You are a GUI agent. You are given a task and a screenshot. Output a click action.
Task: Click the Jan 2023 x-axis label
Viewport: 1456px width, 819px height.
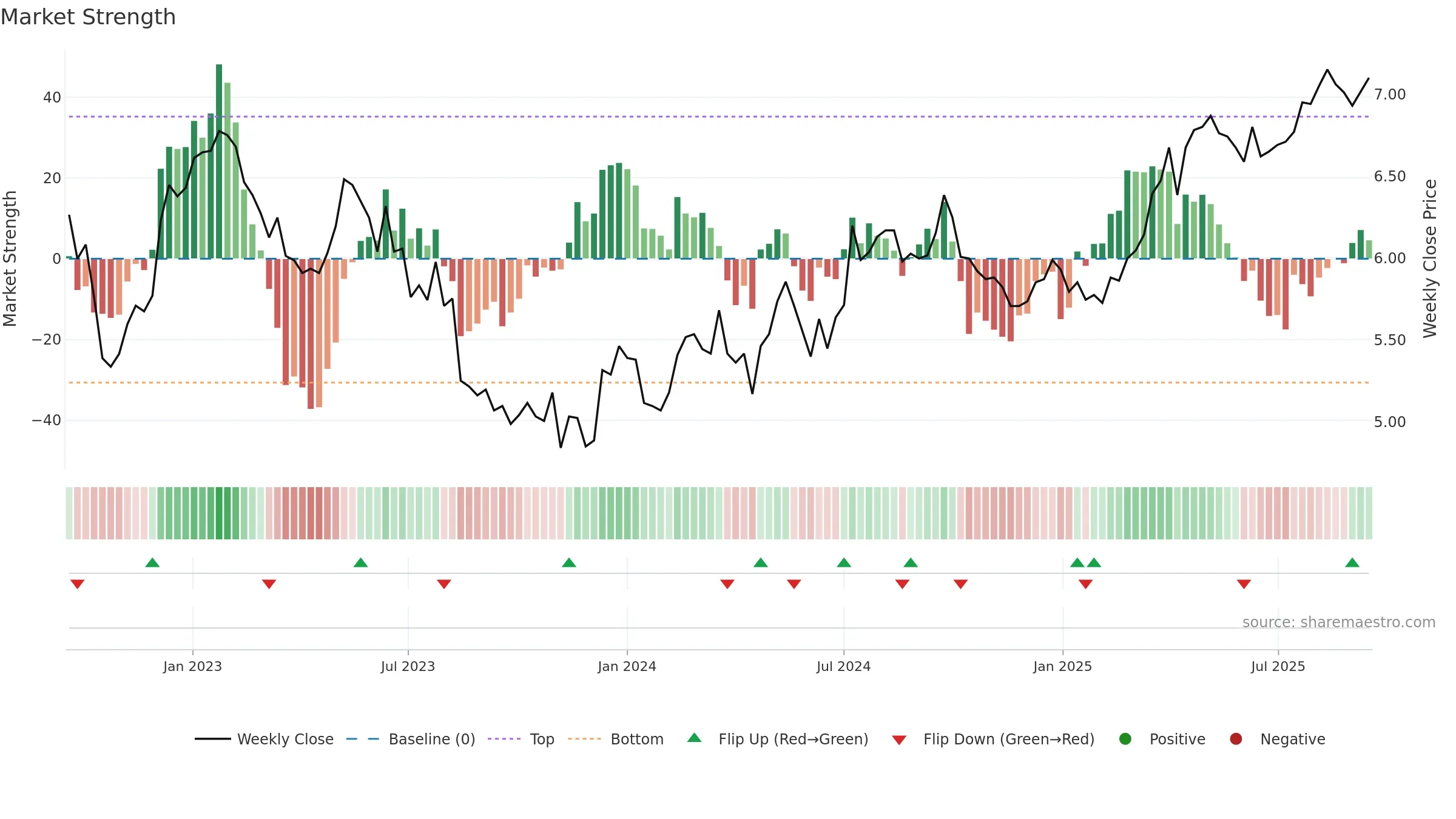pos(192,666)
